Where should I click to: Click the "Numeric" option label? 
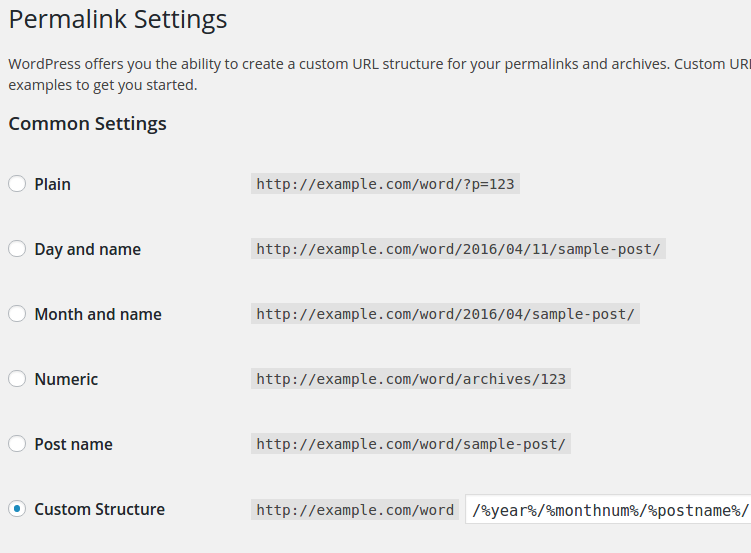(x=66, y=379)
